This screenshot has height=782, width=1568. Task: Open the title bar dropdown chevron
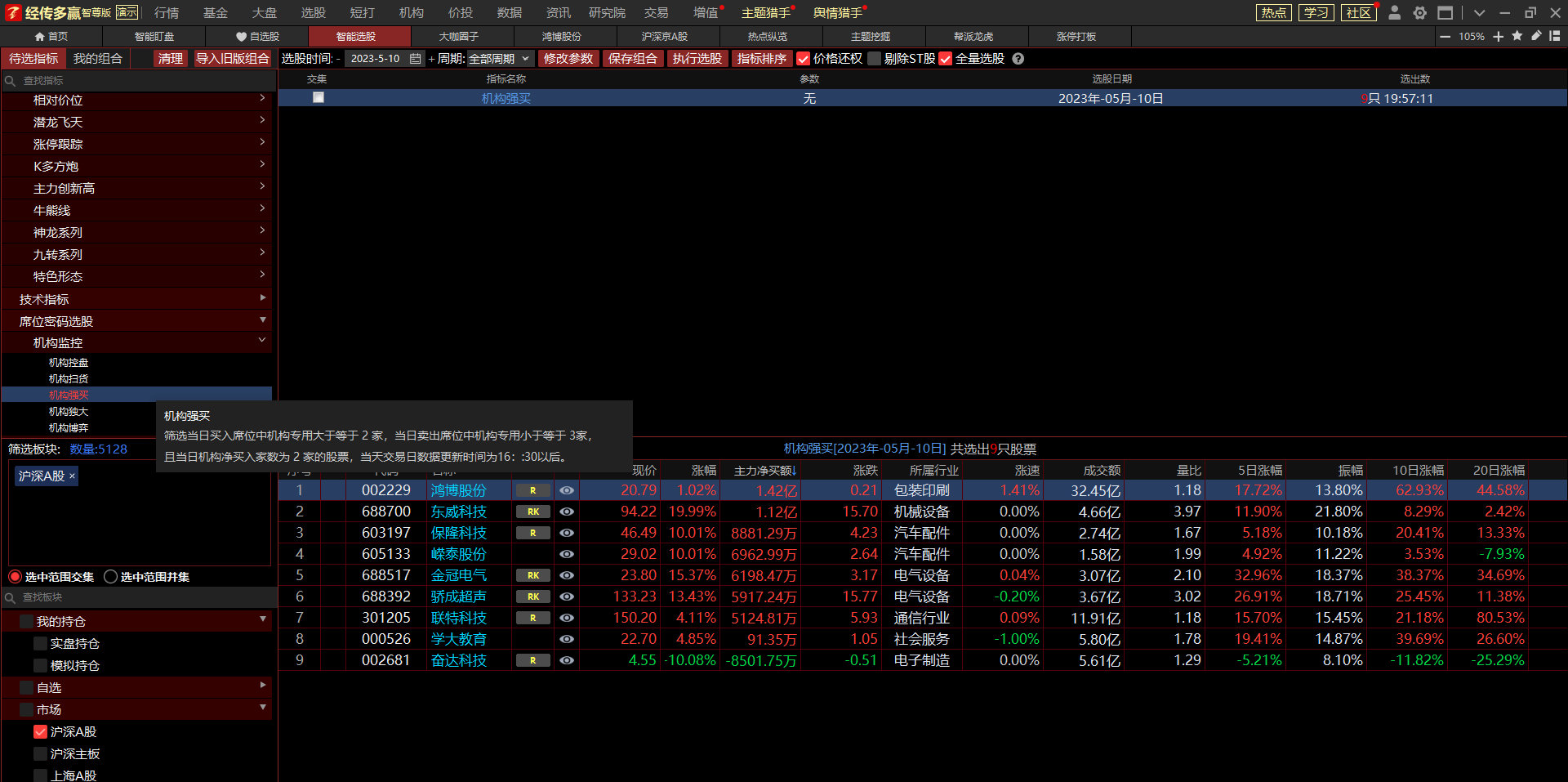point(1479,13)
